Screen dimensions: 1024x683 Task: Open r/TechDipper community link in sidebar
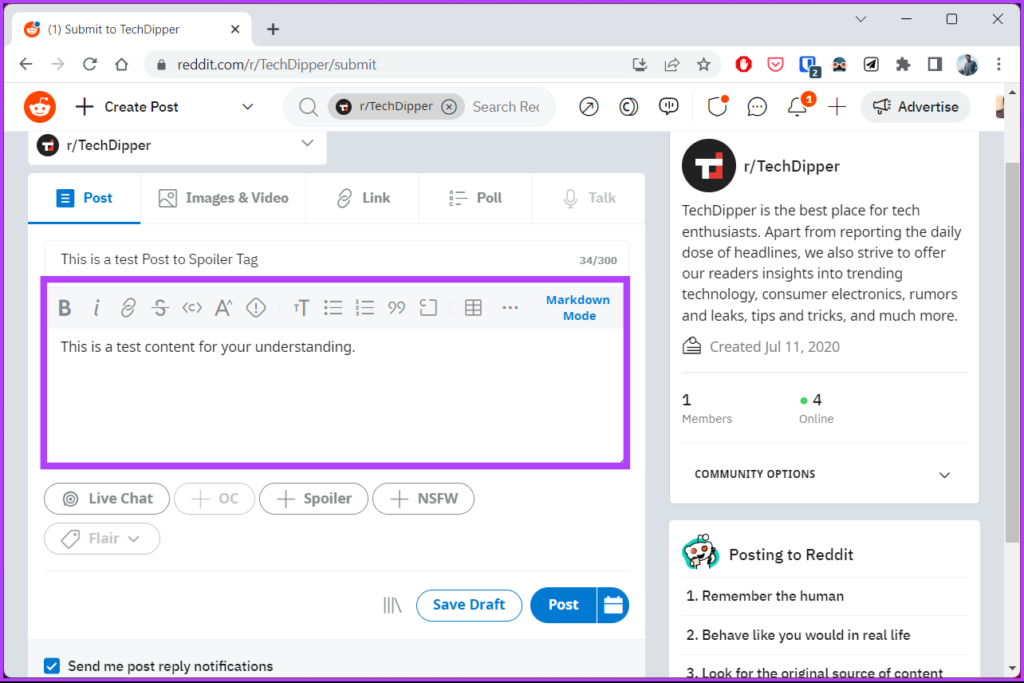pyautogui.click(x=792, y=166)
